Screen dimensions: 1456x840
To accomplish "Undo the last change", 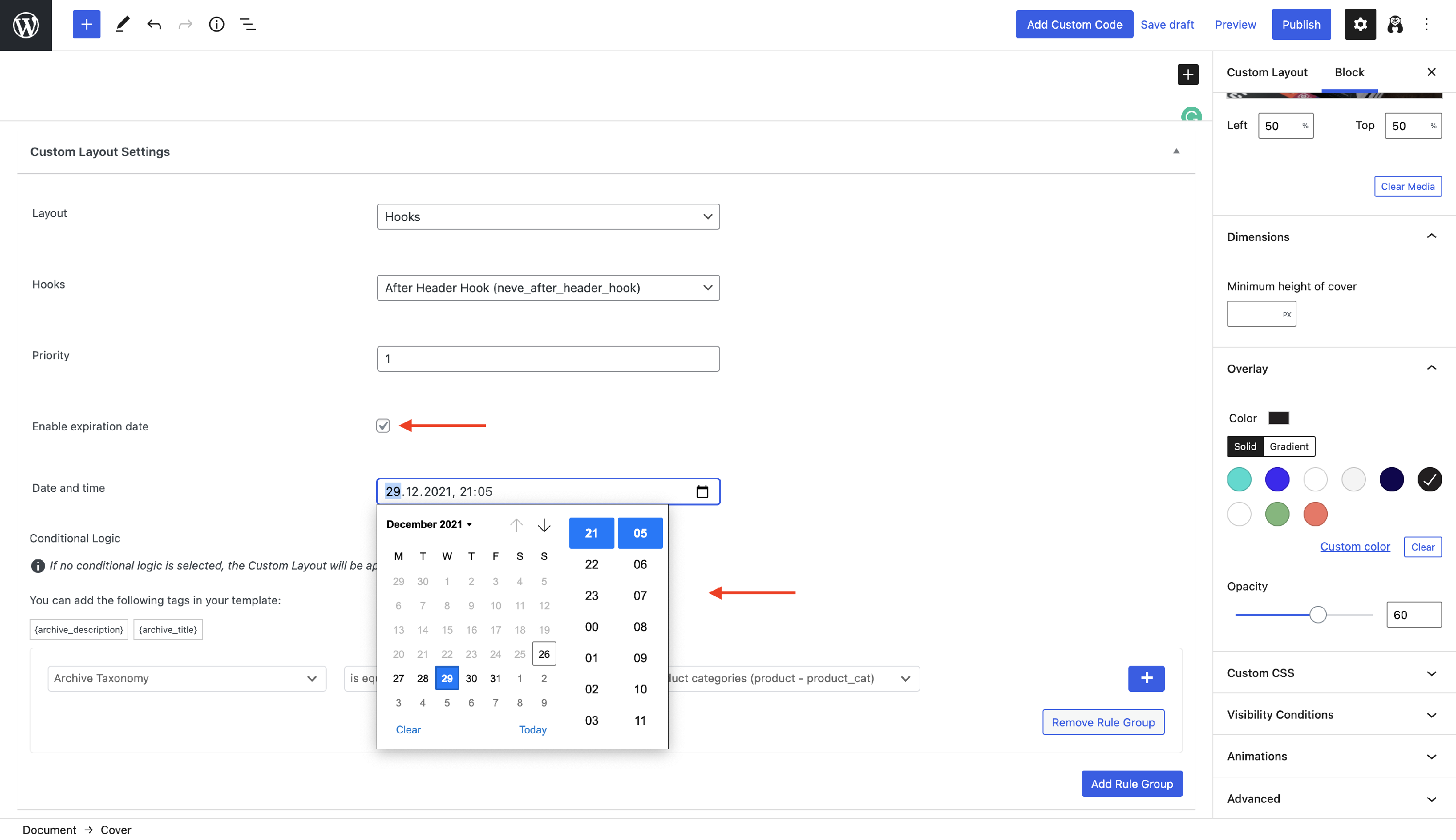I will click(x=154, y=24).
